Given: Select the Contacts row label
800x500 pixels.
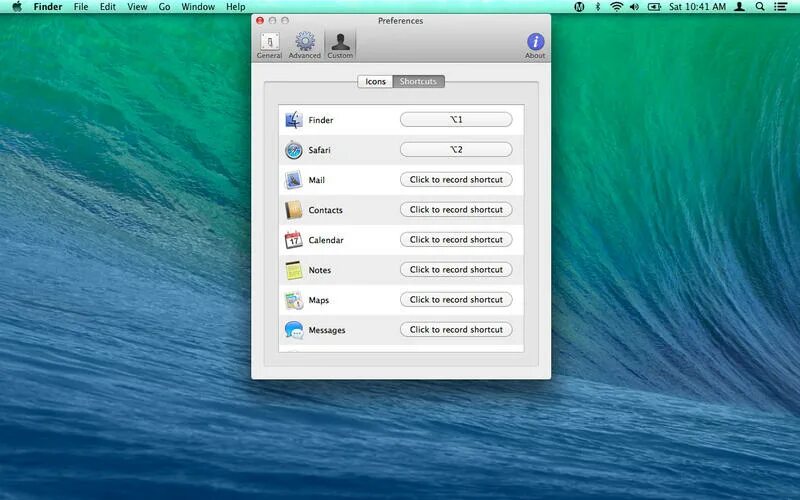Looking at the screenshot, I should click(326, 210).
